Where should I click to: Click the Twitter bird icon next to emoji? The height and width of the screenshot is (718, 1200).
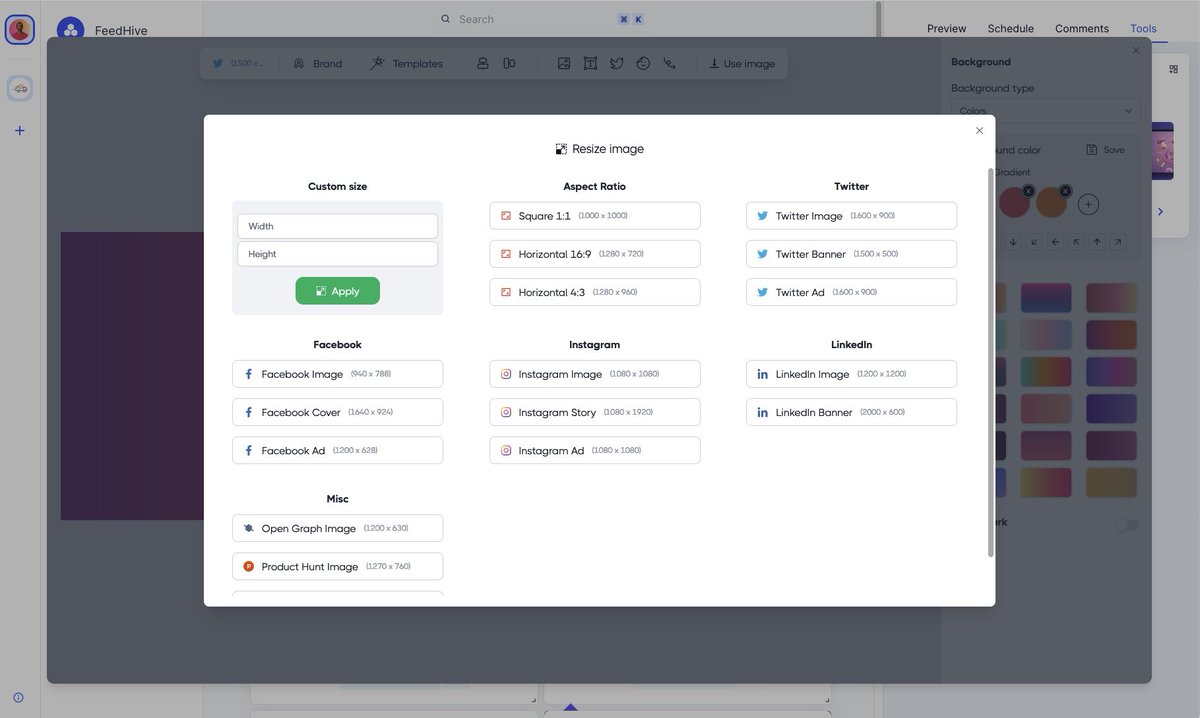(617, 63)
